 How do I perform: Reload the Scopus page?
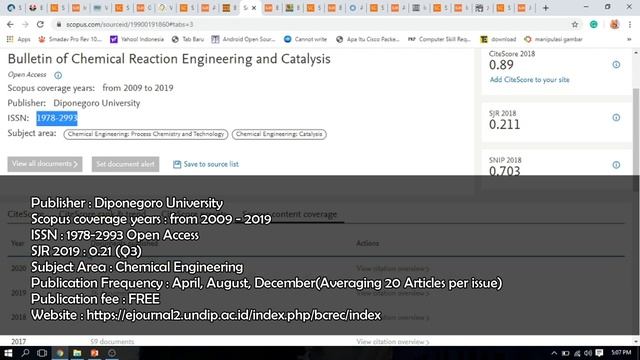pyautogui.click(x=40, y=24)
